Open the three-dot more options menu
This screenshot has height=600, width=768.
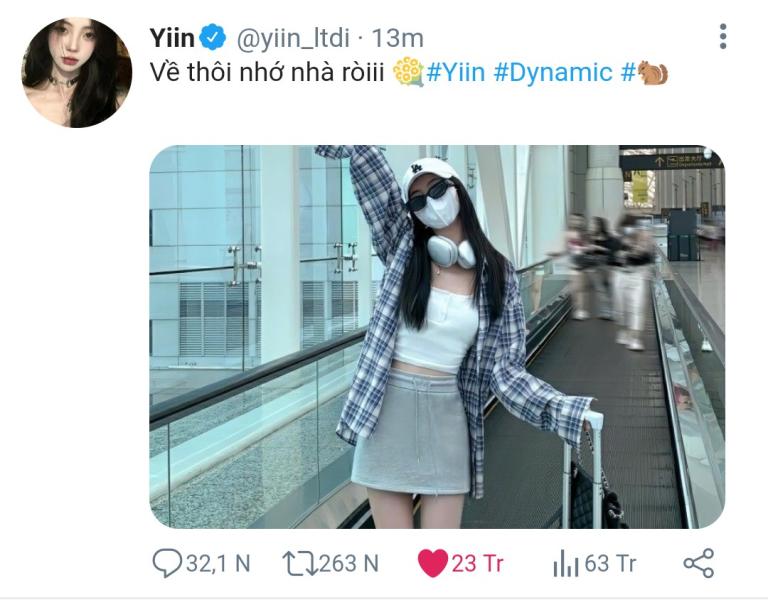tap(723, 36)
